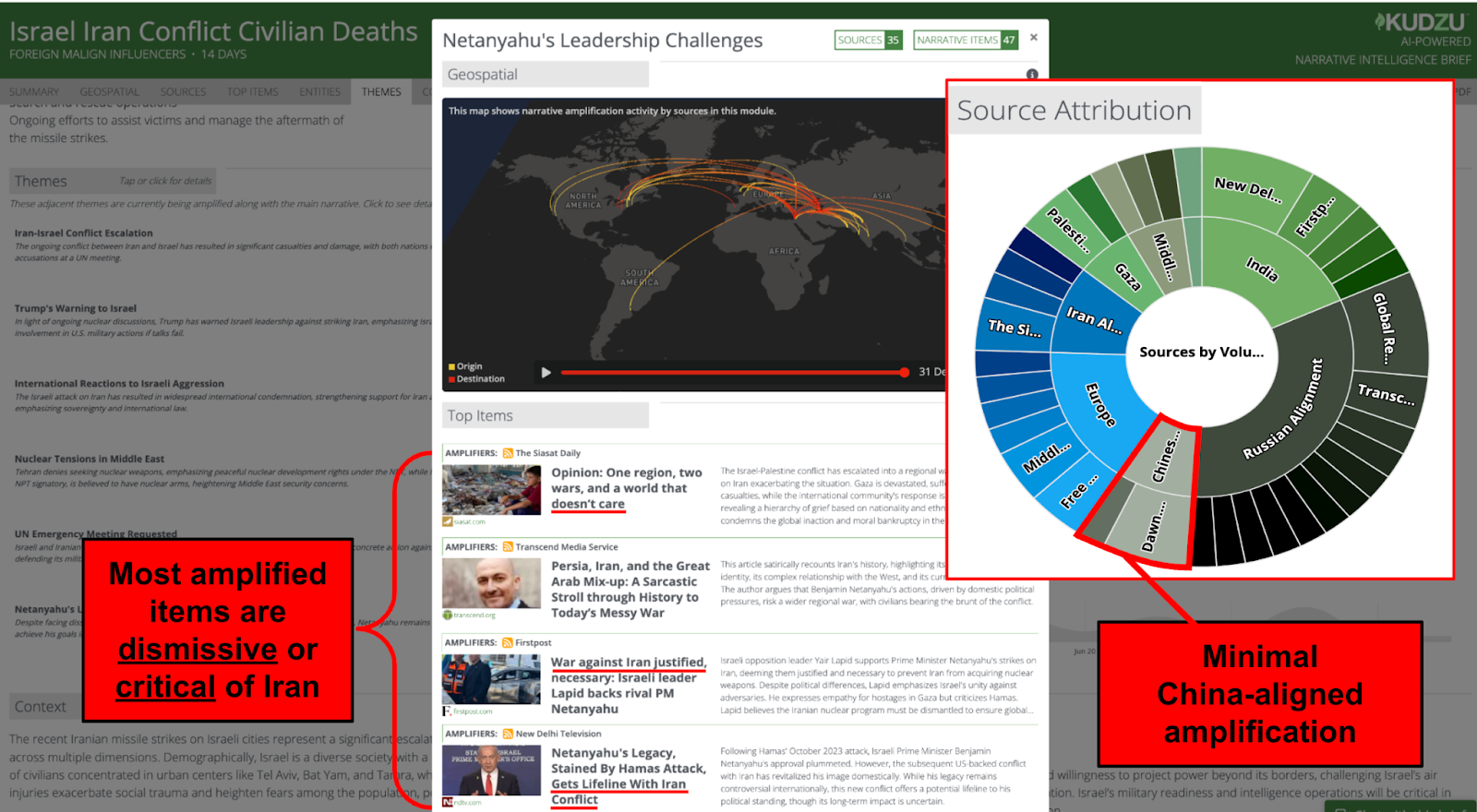Open thumbnail of Siasat Daily opinion article
Viewport: 1477px width, 812px height.
coord(491,489)
